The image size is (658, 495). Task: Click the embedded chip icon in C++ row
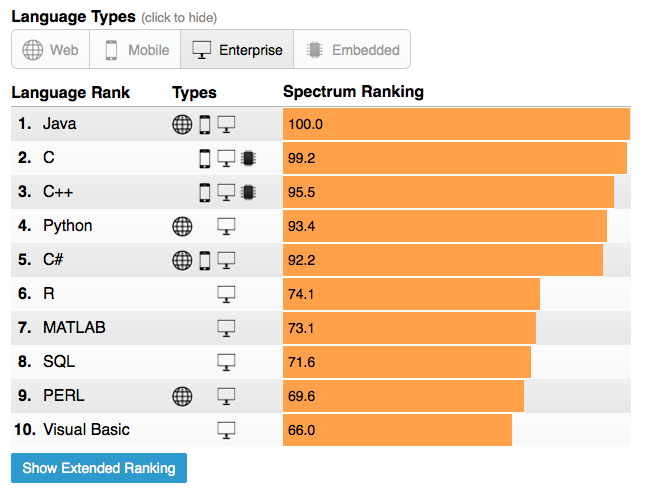point(248,193)
